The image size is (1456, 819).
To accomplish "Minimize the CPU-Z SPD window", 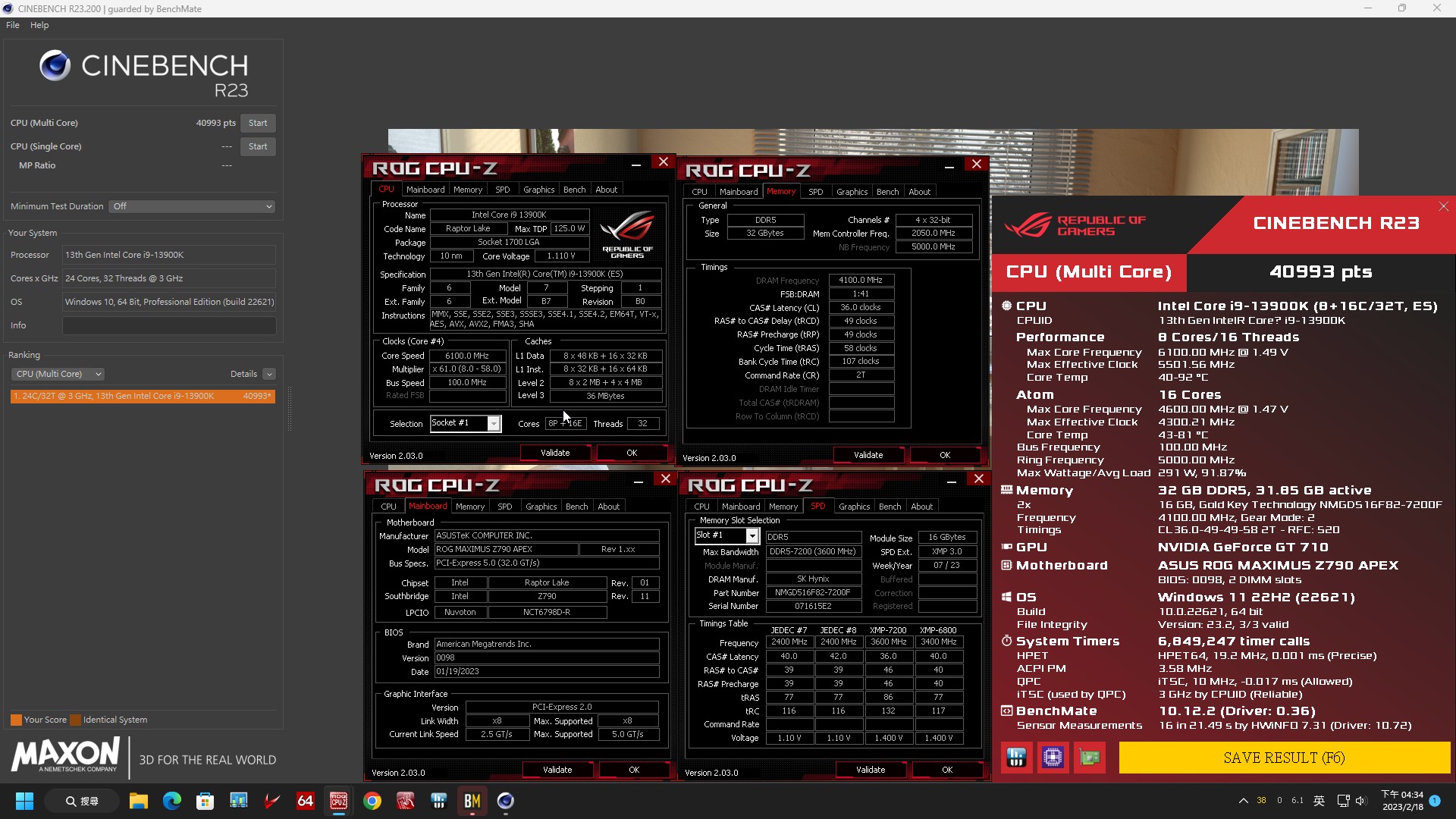I will [951, 479].
